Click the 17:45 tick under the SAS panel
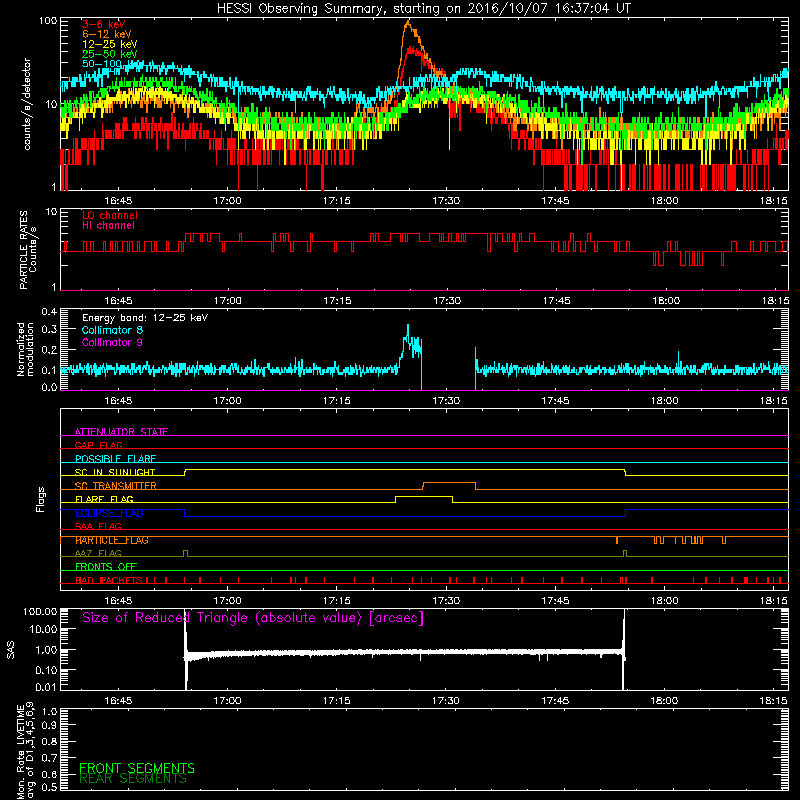800x800 pixels. [555, 701]
